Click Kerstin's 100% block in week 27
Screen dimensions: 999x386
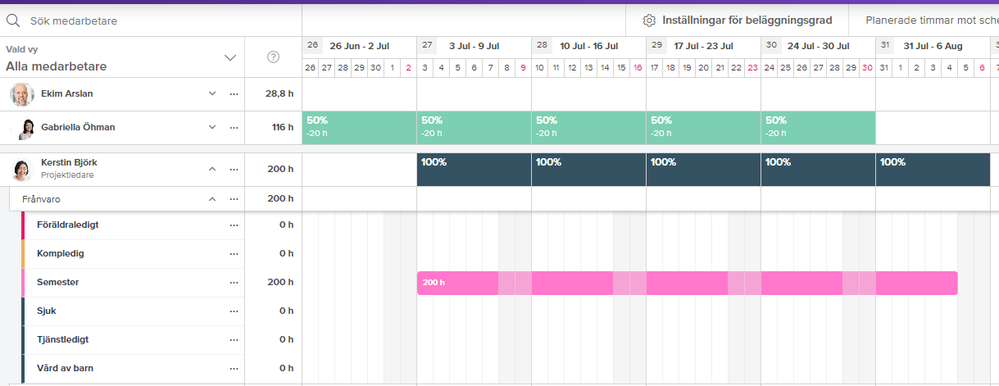click(x=474, y=170)
